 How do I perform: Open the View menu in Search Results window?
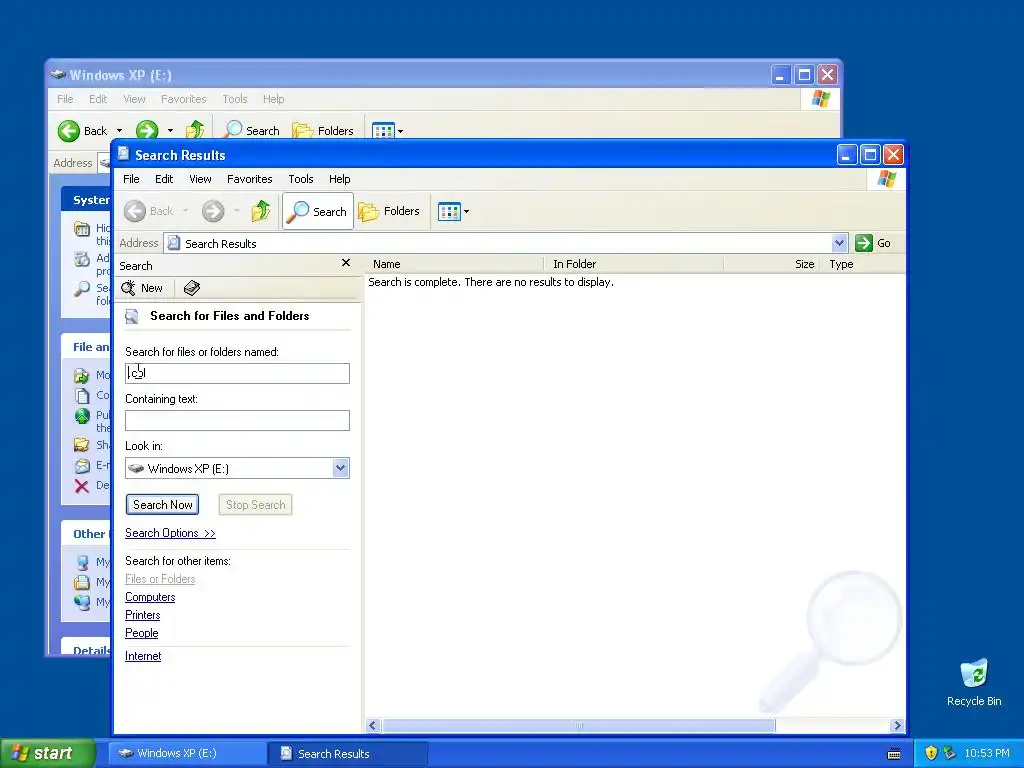(200, 179)
